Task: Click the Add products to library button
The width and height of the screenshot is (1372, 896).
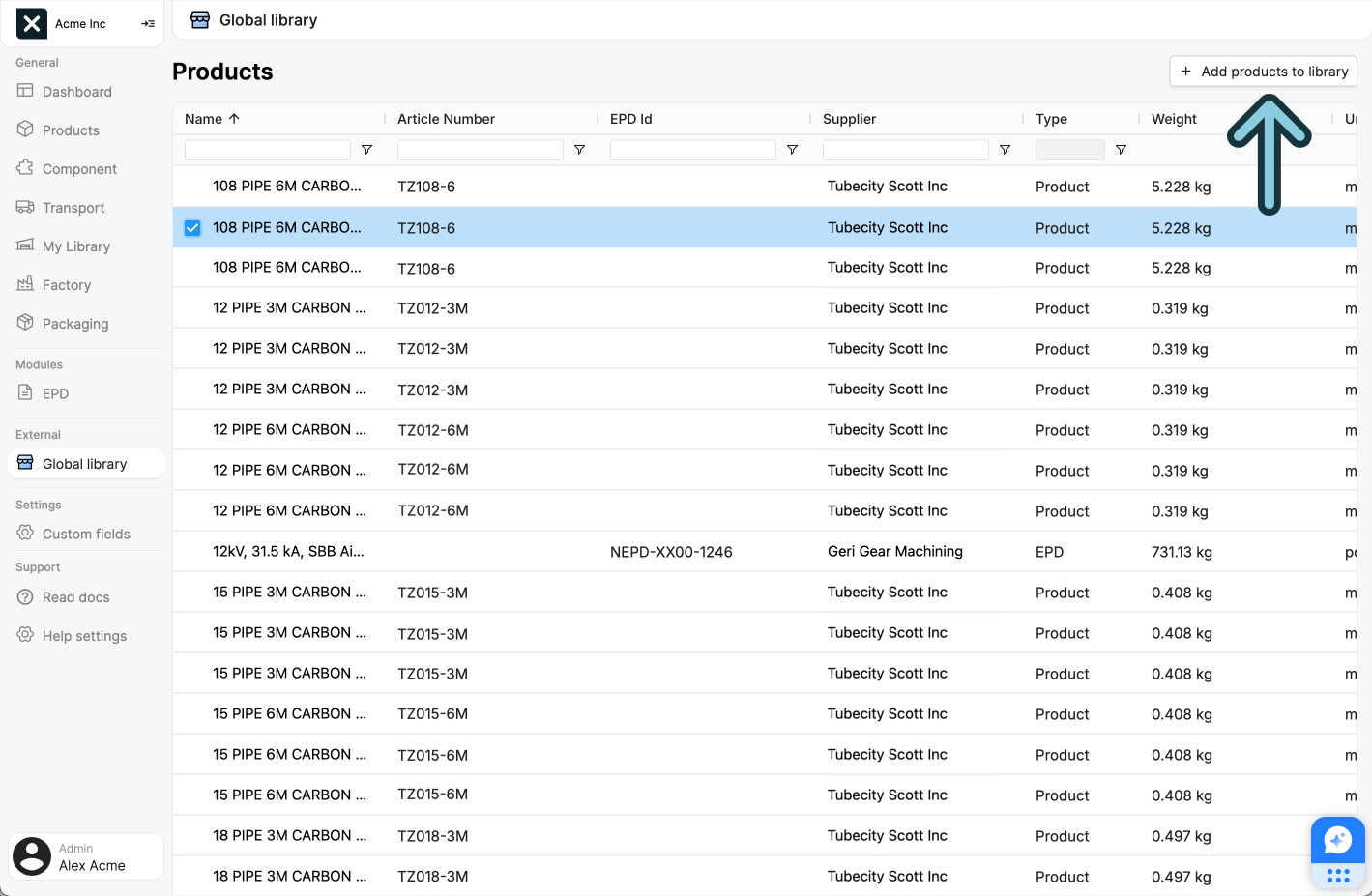Action: [1263, 71]
